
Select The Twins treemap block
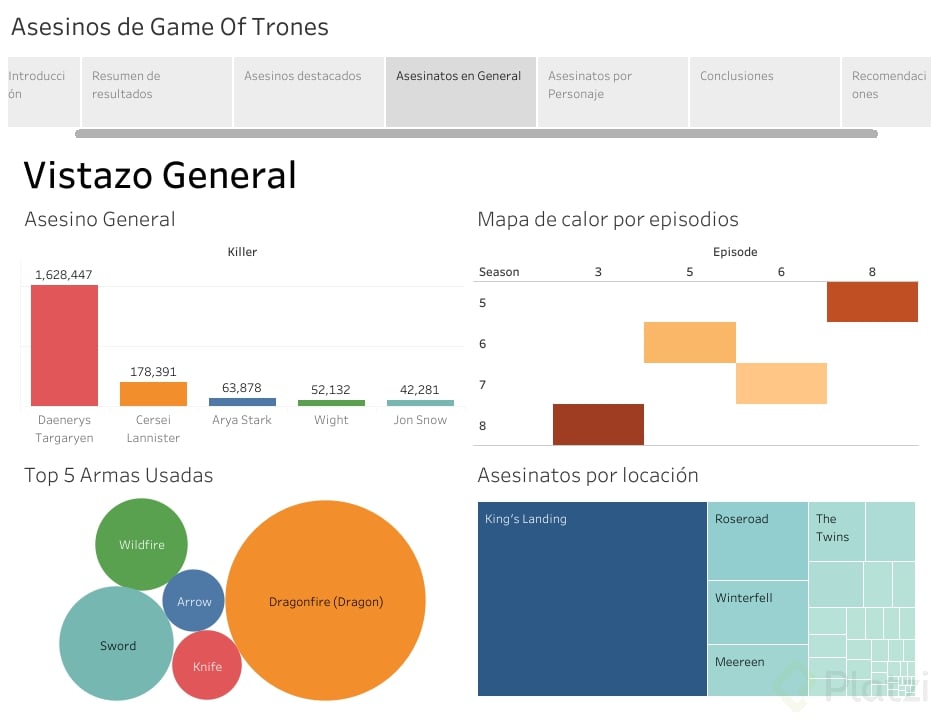pos(836,531)
